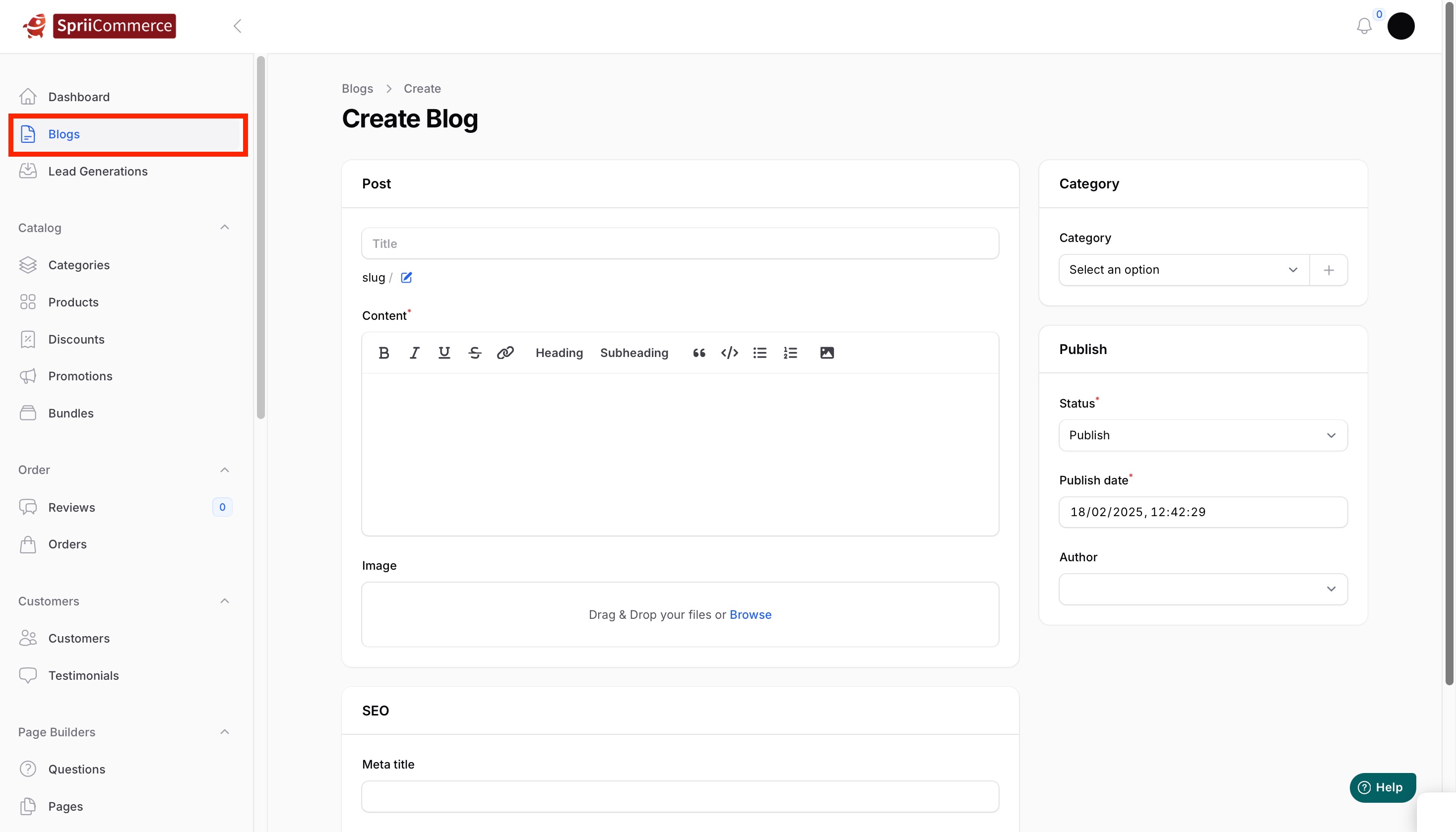Open Bundles in the sidebar
1456x832 pixels.
coord(127,413)
